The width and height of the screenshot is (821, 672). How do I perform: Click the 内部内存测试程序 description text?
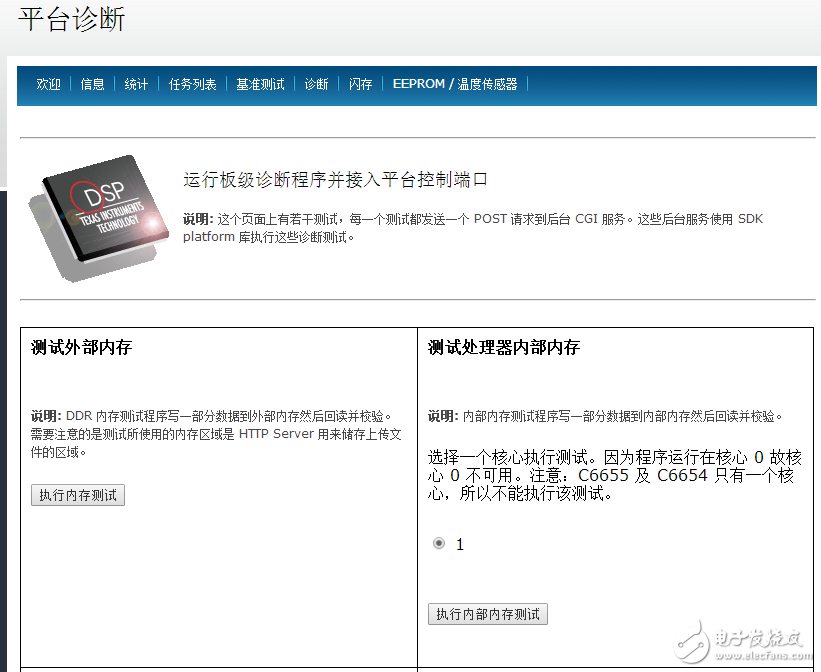[x=605, y=416]
